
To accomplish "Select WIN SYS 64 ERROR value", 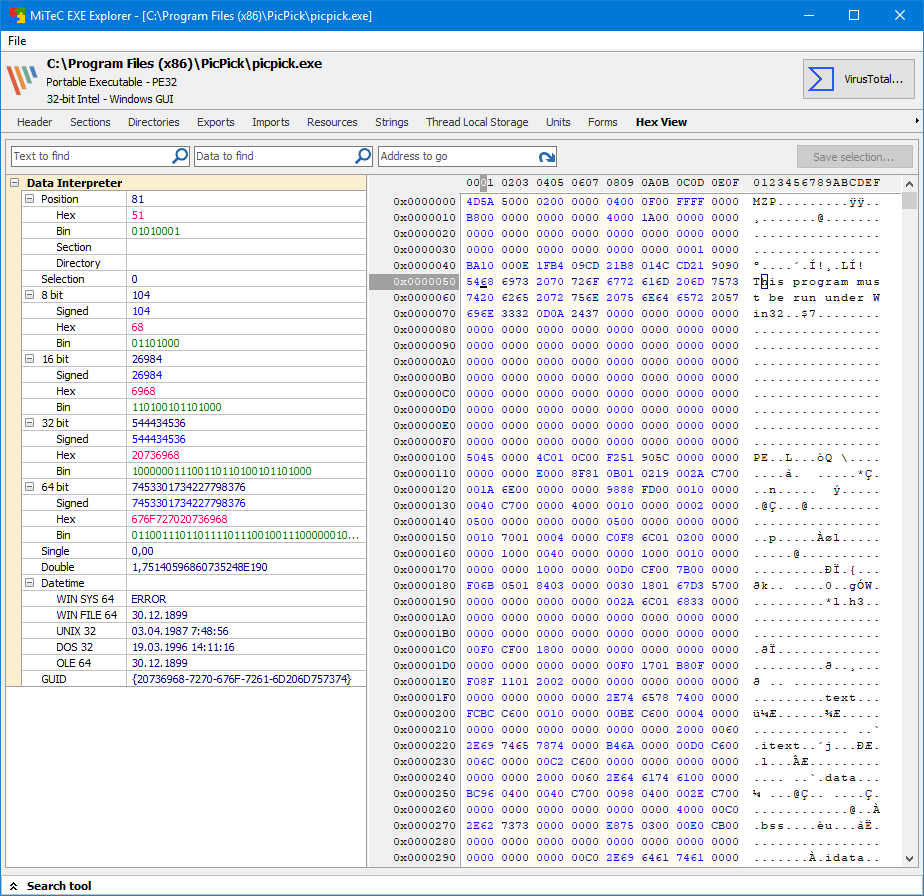I will 148,599.
